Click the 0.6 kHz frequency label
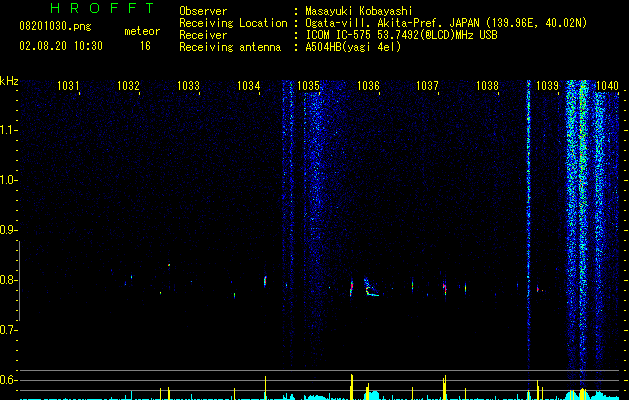The width and height of the screenshot is (629, 400). pos(8,380)
